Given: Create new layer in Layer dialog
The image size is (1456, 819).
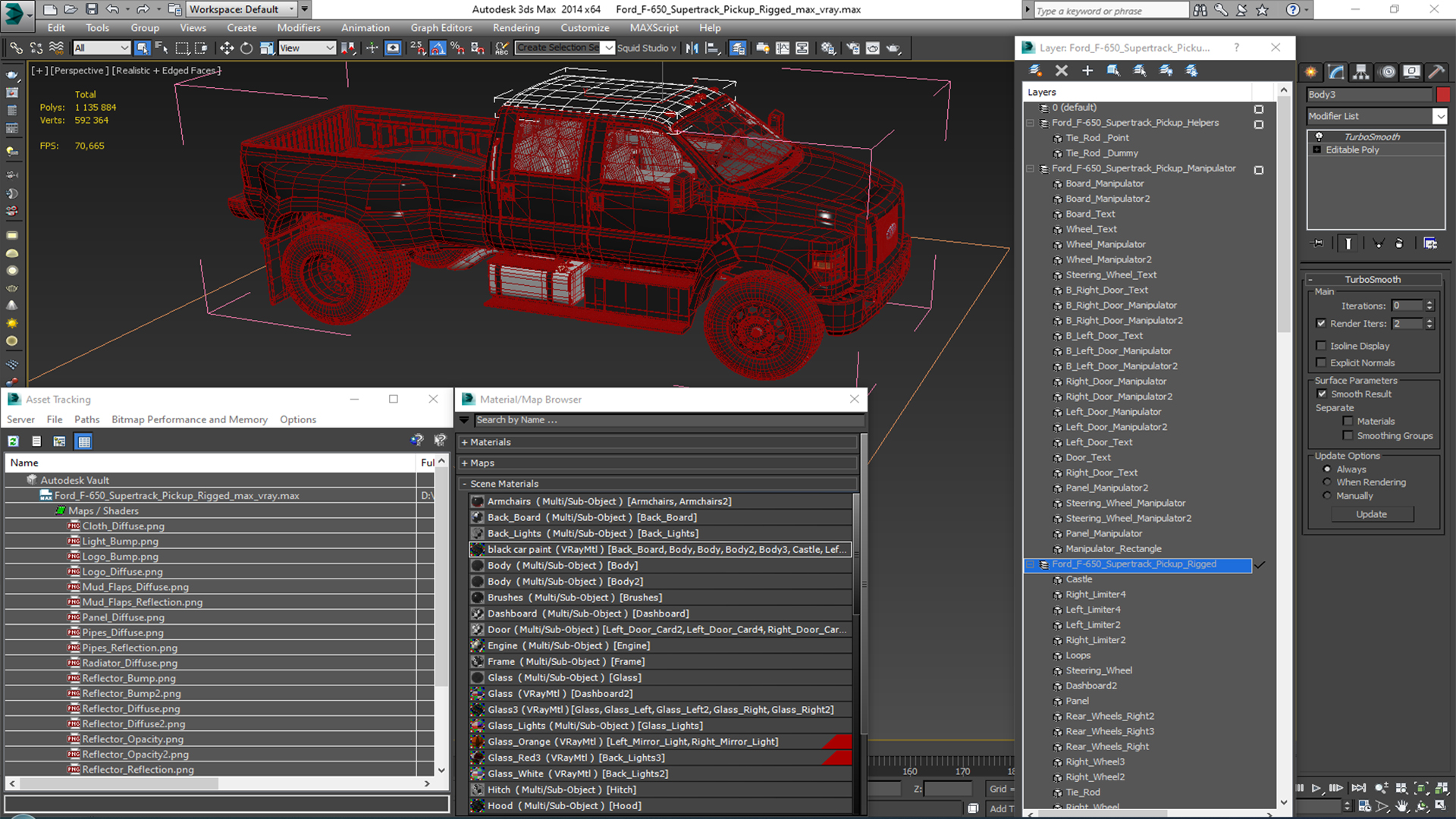Looking at the screenshot, I should 1035,71.
